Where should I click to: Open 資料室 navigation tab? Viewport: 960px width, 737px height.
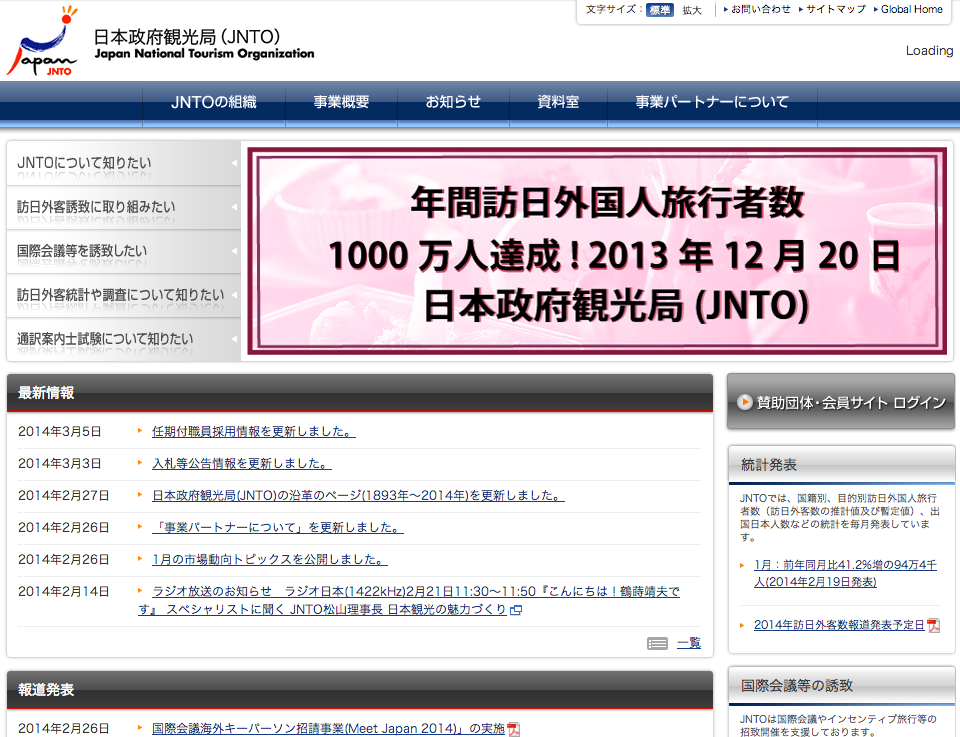[558, 102]
